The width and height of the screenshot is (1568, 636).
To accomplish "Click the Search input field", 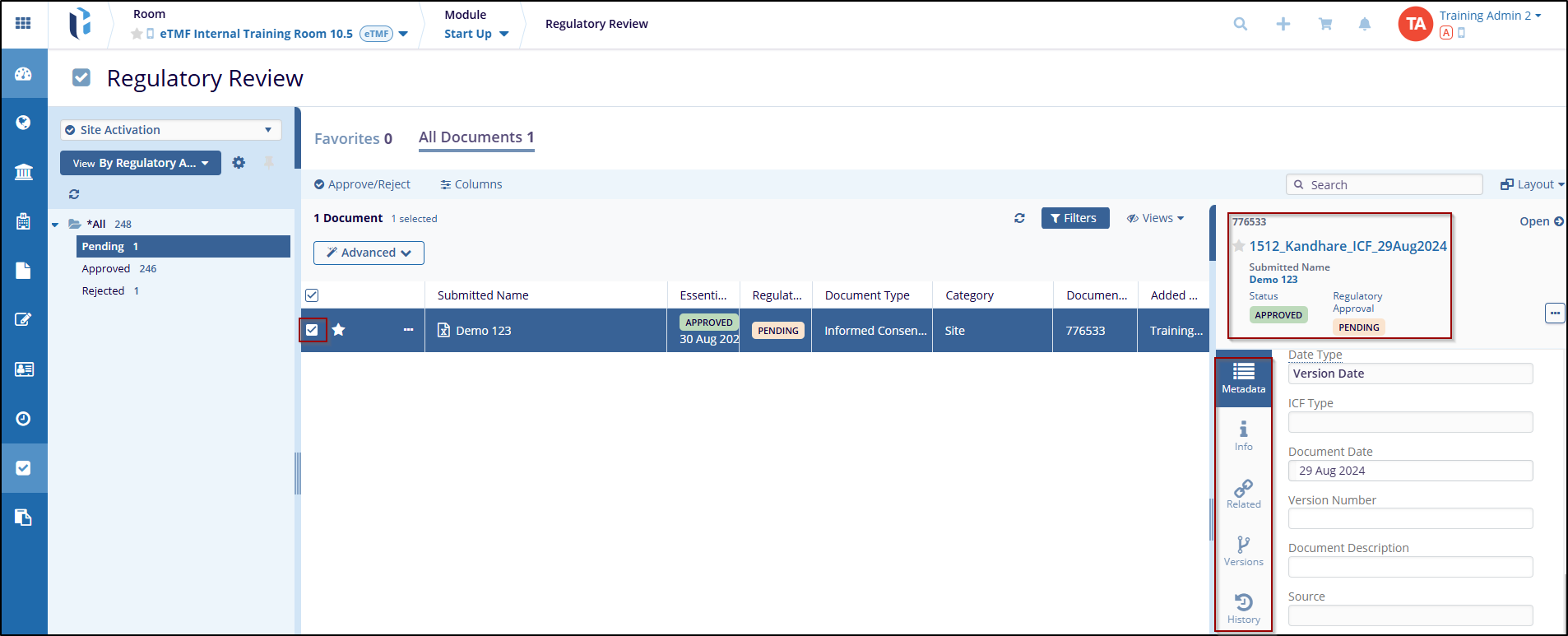I will pos(1390,184).
